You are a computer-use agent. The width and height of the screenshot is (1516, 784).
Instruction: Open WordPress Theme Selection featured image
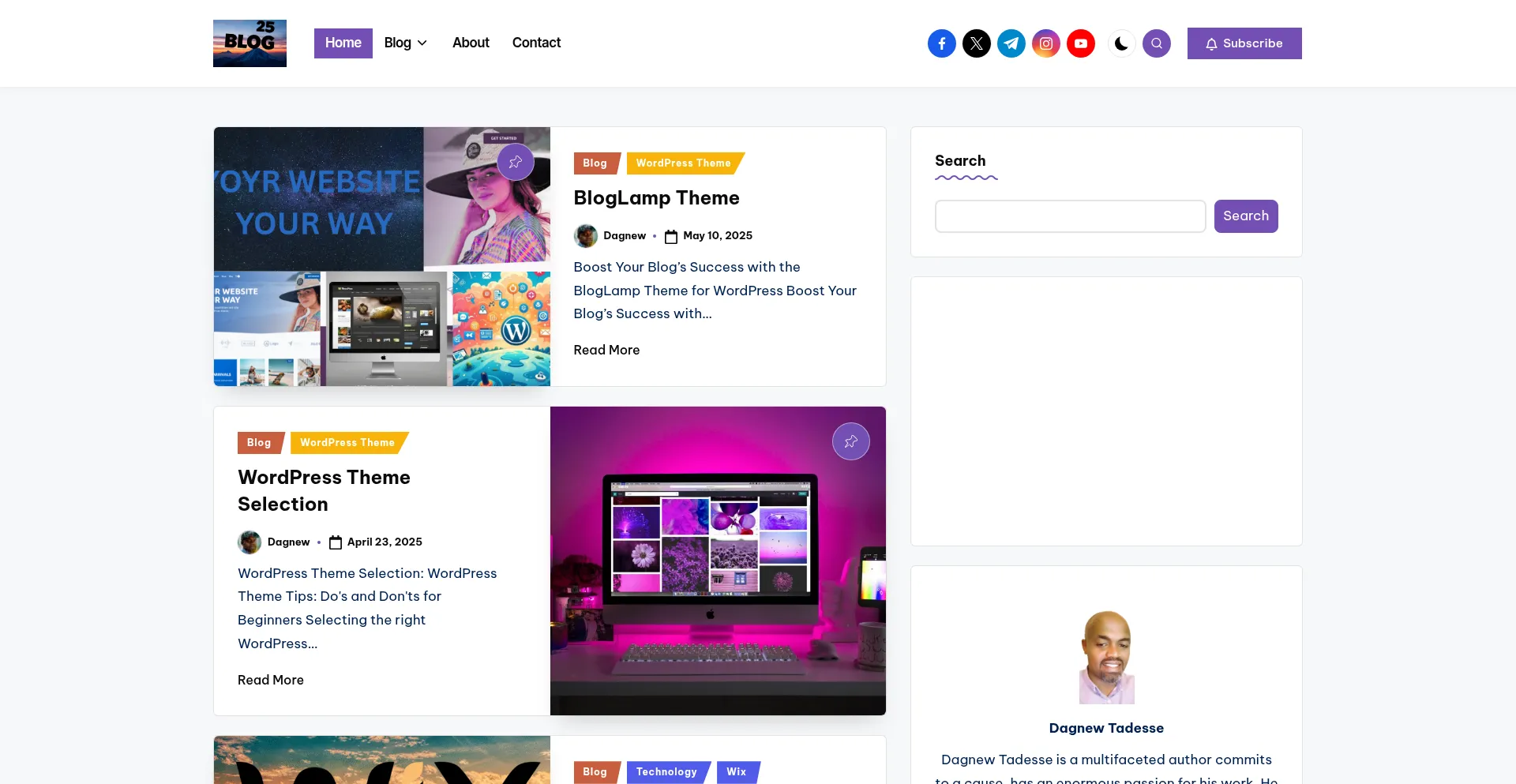pyautogui.click(x=718, y=561)
